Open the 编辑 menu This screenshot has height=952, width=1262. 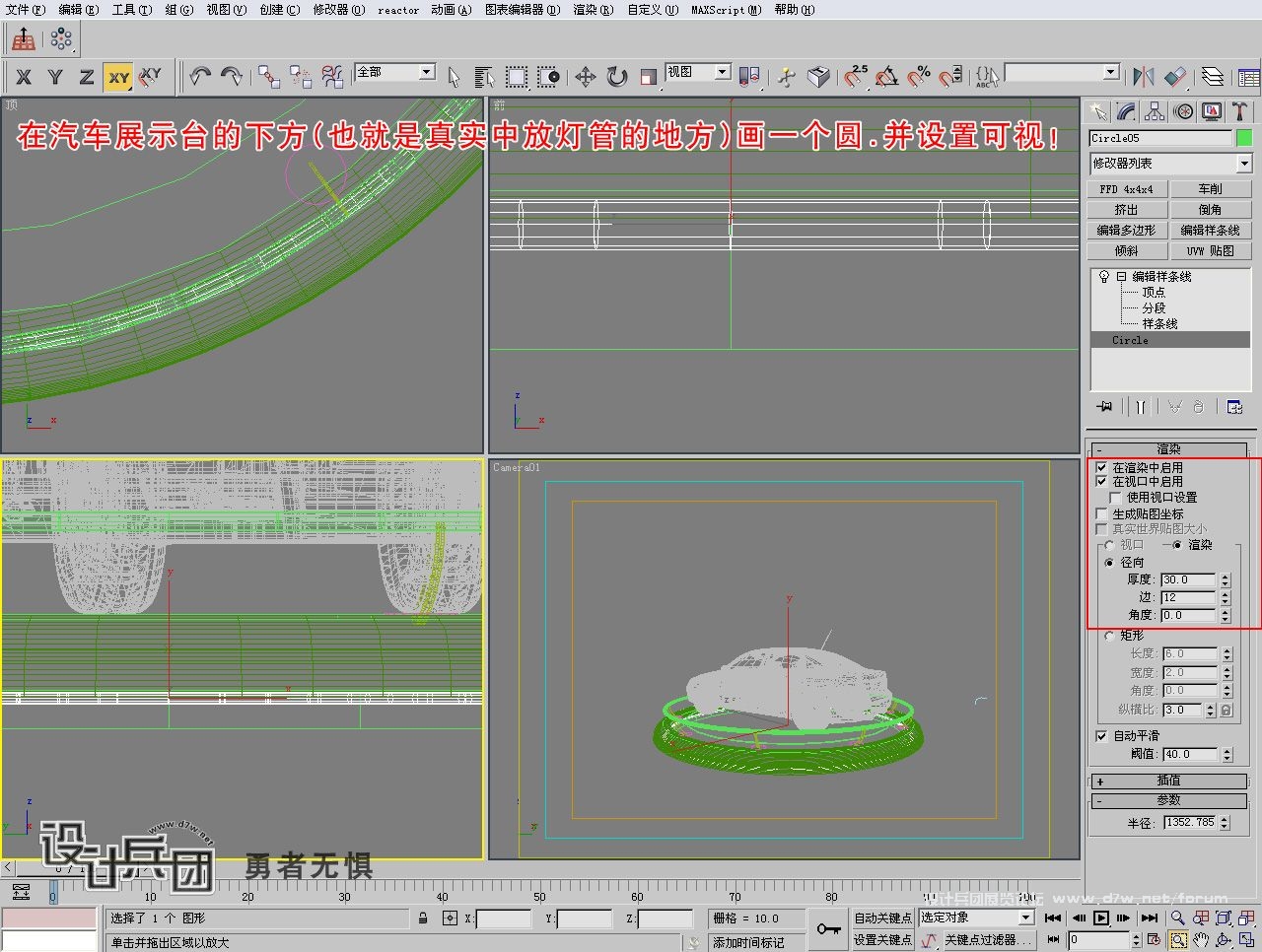(79, 10)
